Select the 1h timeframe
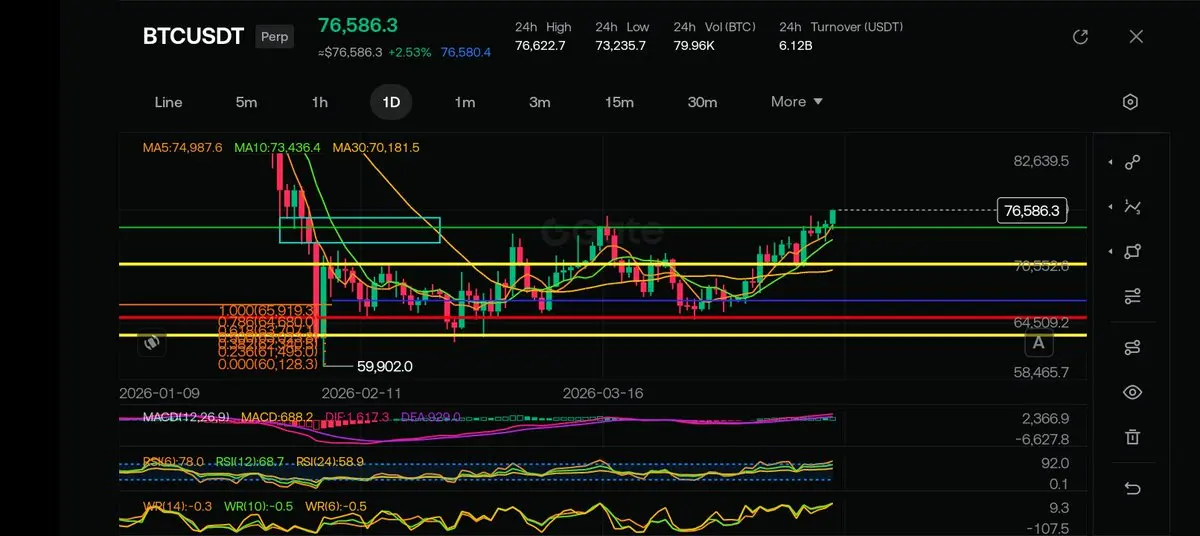 pos(320,102)
